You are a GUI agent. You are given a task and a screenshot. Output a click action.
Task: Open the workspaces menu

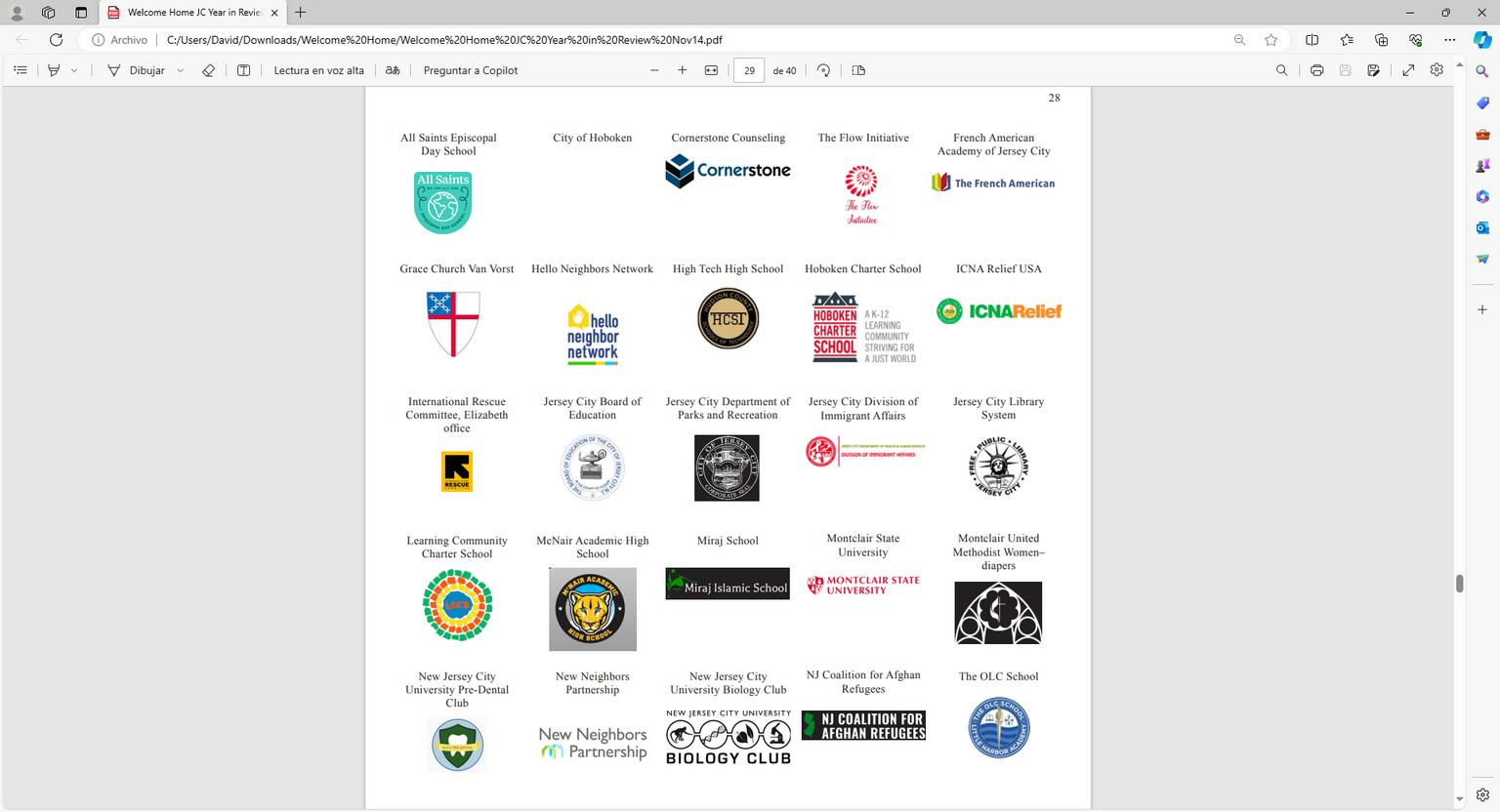tap(49, 13)
